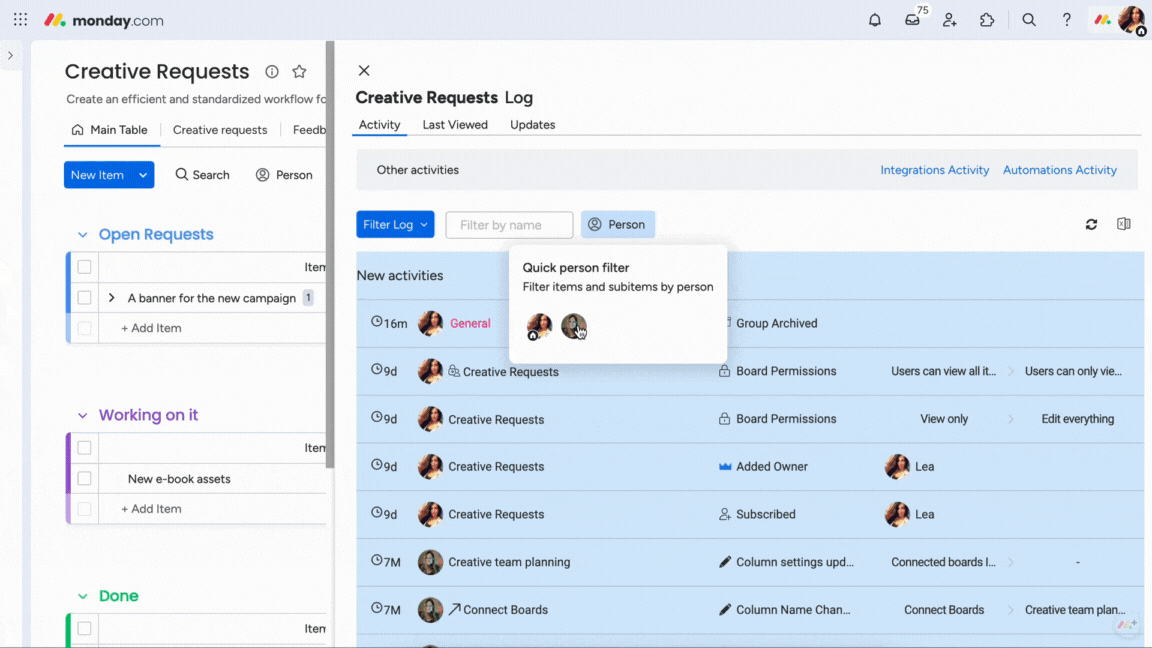Collapse the Open Requests group
1152x648 pixels.
click(82, 234)
